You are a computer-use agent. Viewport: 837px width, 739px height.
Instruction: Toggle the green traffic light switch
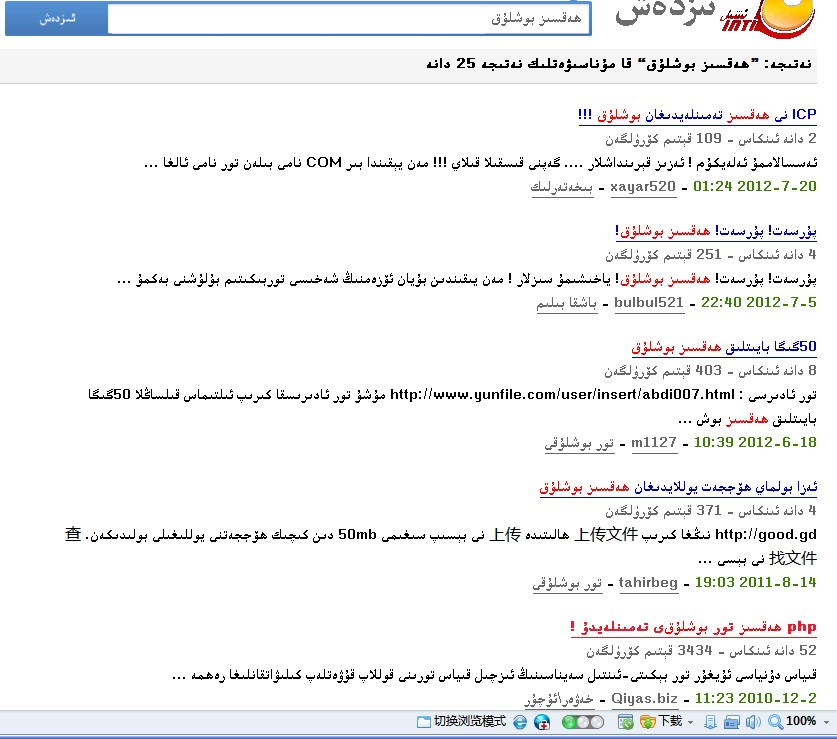point(583,722)
